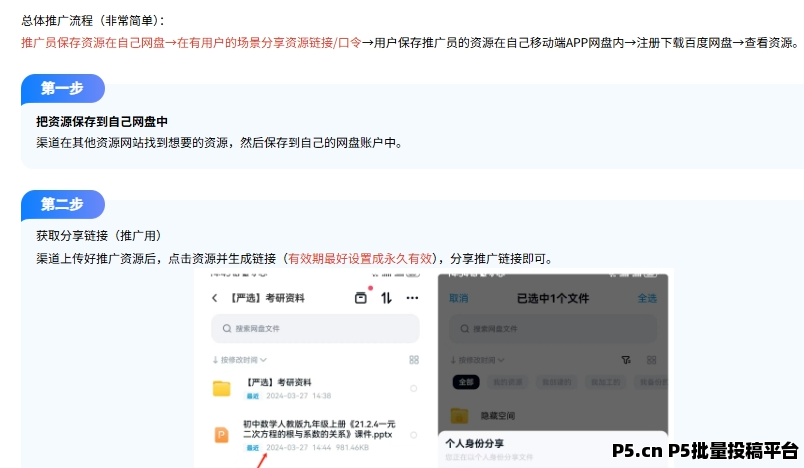The height and width of the screenshot is (468, 804).
Task: Click the 搜索网盘文件 field in the 已选中1个文件 screen
Action: (553, 329)
